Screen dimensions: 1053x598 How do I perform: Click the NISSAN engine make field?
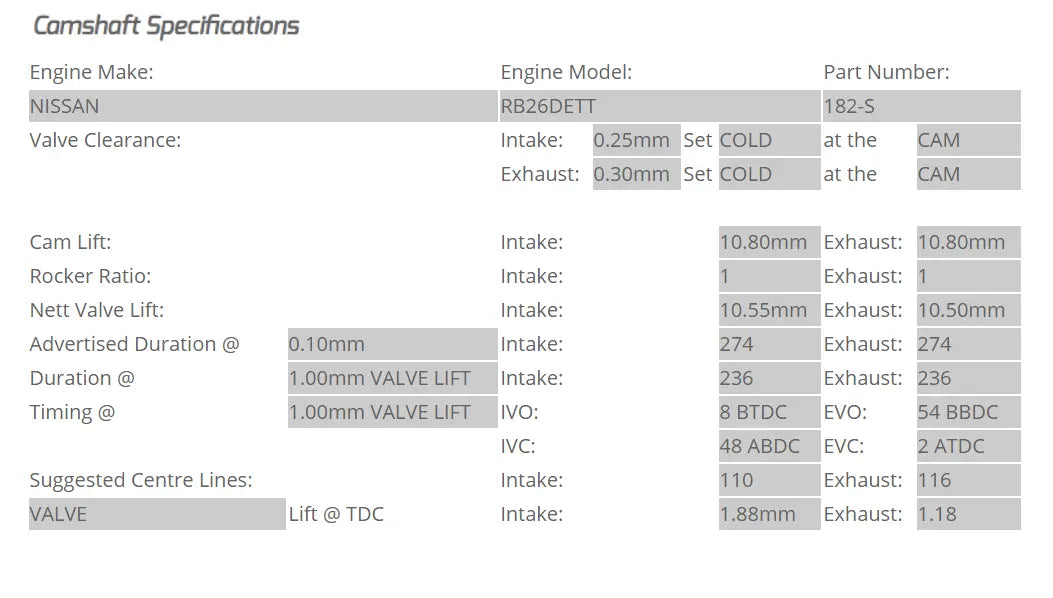[263, 106]
